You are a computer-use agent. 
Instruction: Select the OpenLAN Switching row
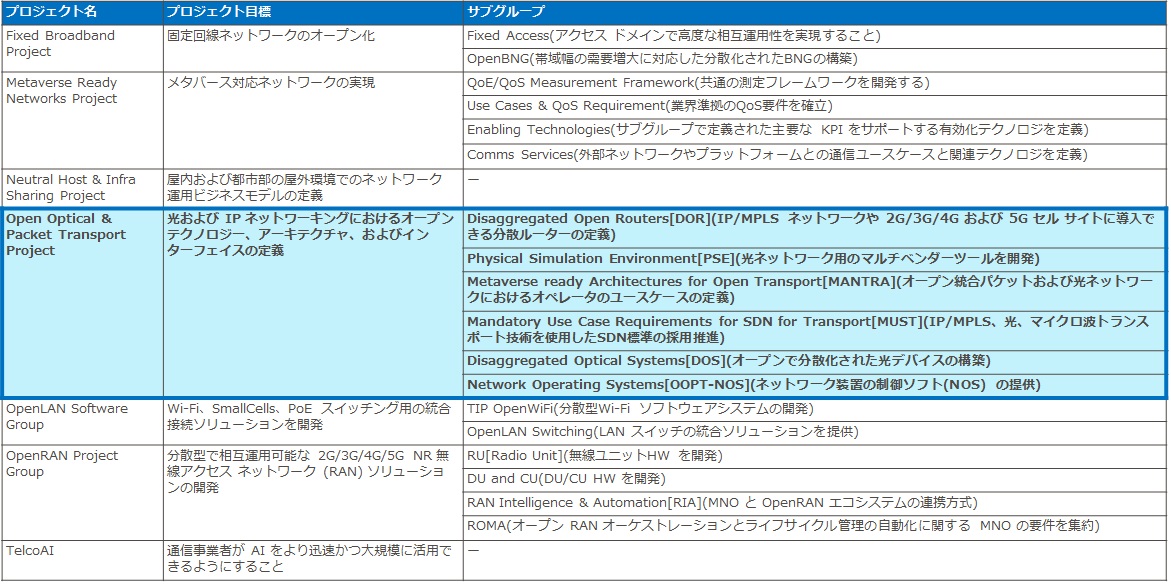pyautogui.click(x=816, y=433)
